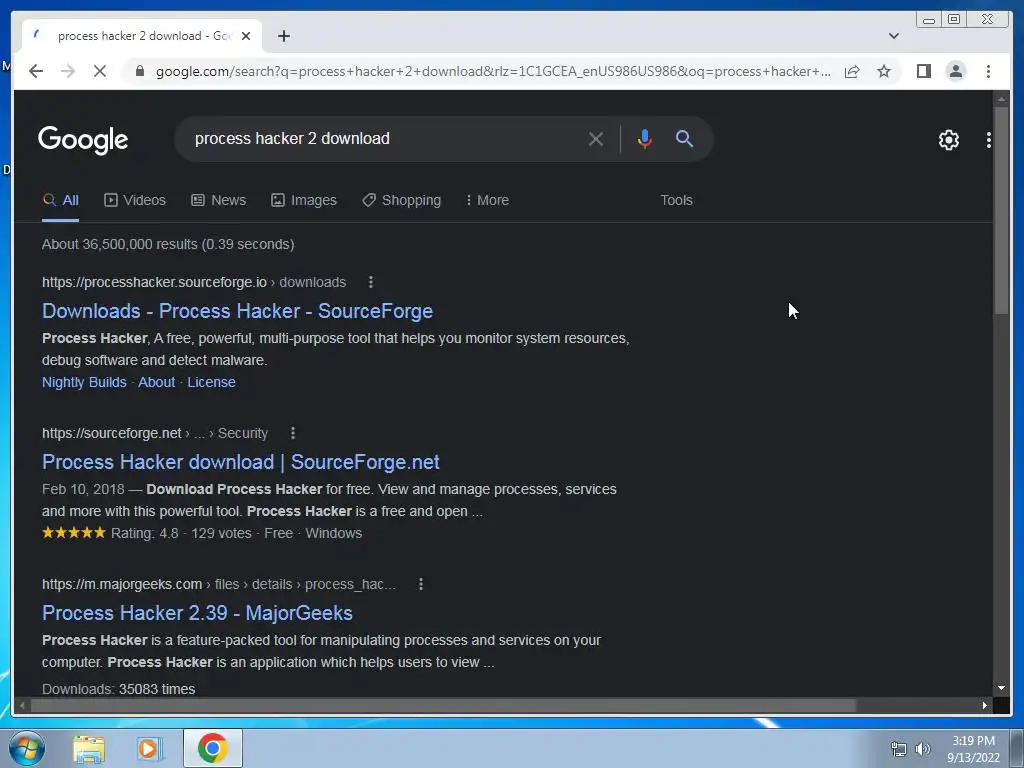Open the Nightly Builds sitelink

click(x=84, y=382)
